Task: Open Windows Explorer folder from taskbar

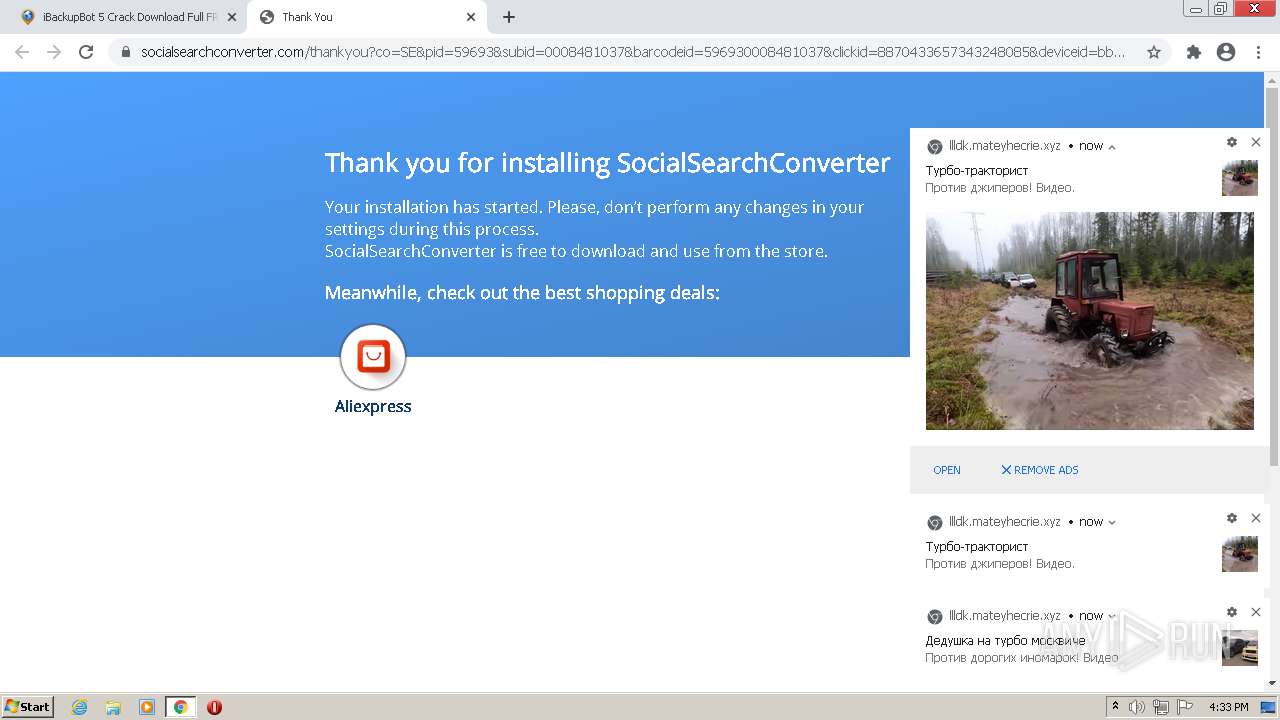Action: (x=113, y=707)
